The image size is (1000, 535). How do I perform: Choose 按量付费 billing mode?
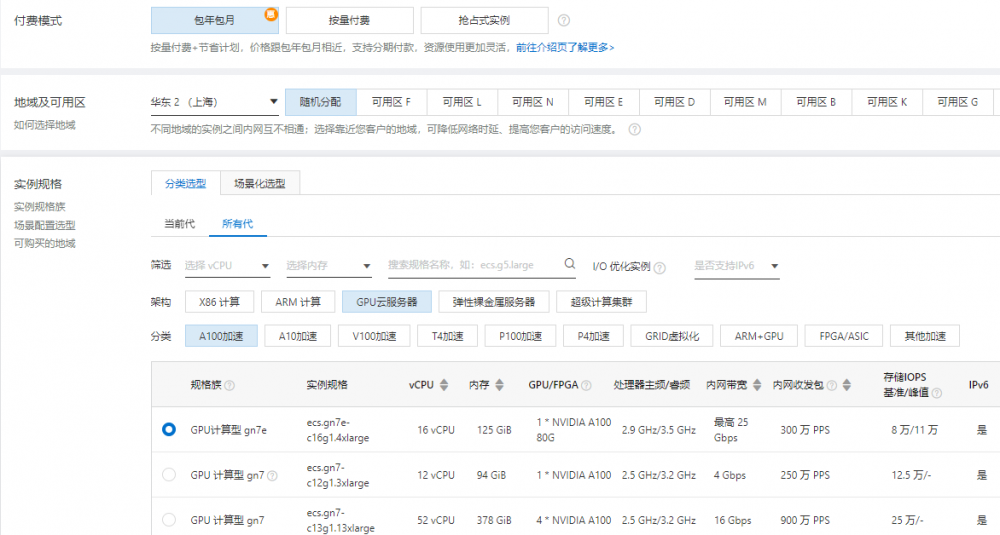[x=349, y=20]
